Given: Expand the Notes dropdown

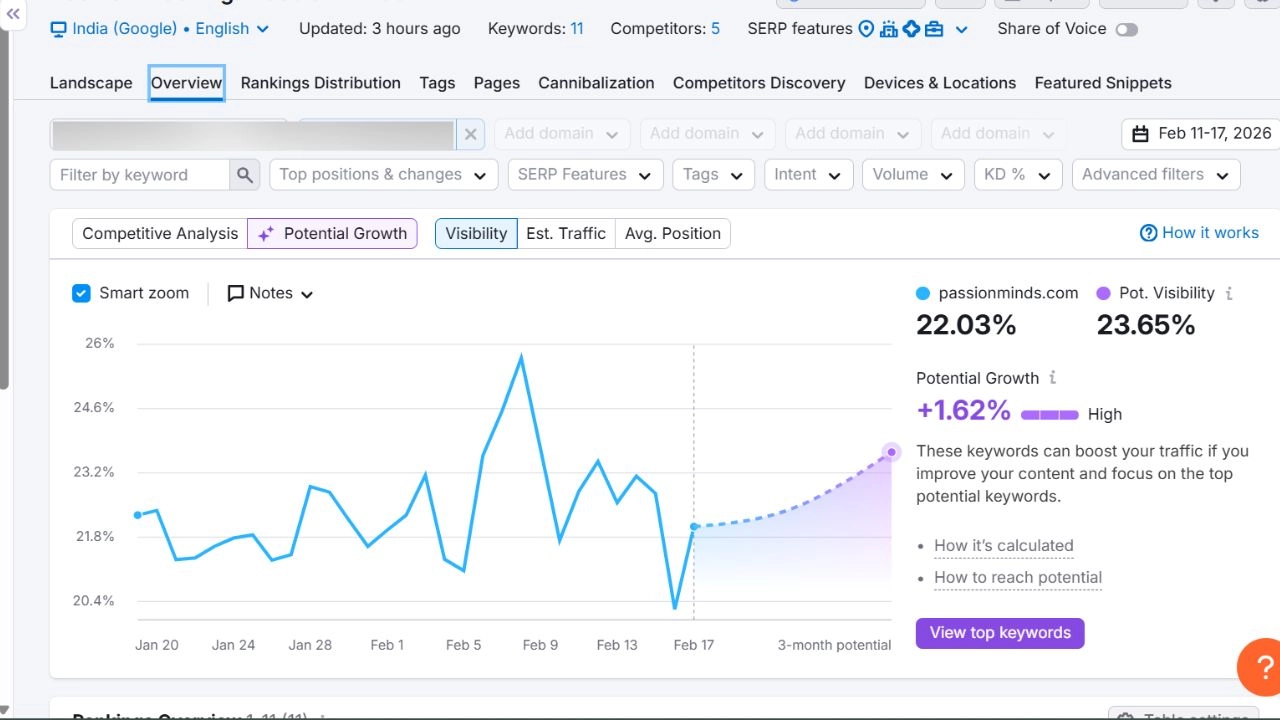Looking at the screenshot, I should coord(270,293).
